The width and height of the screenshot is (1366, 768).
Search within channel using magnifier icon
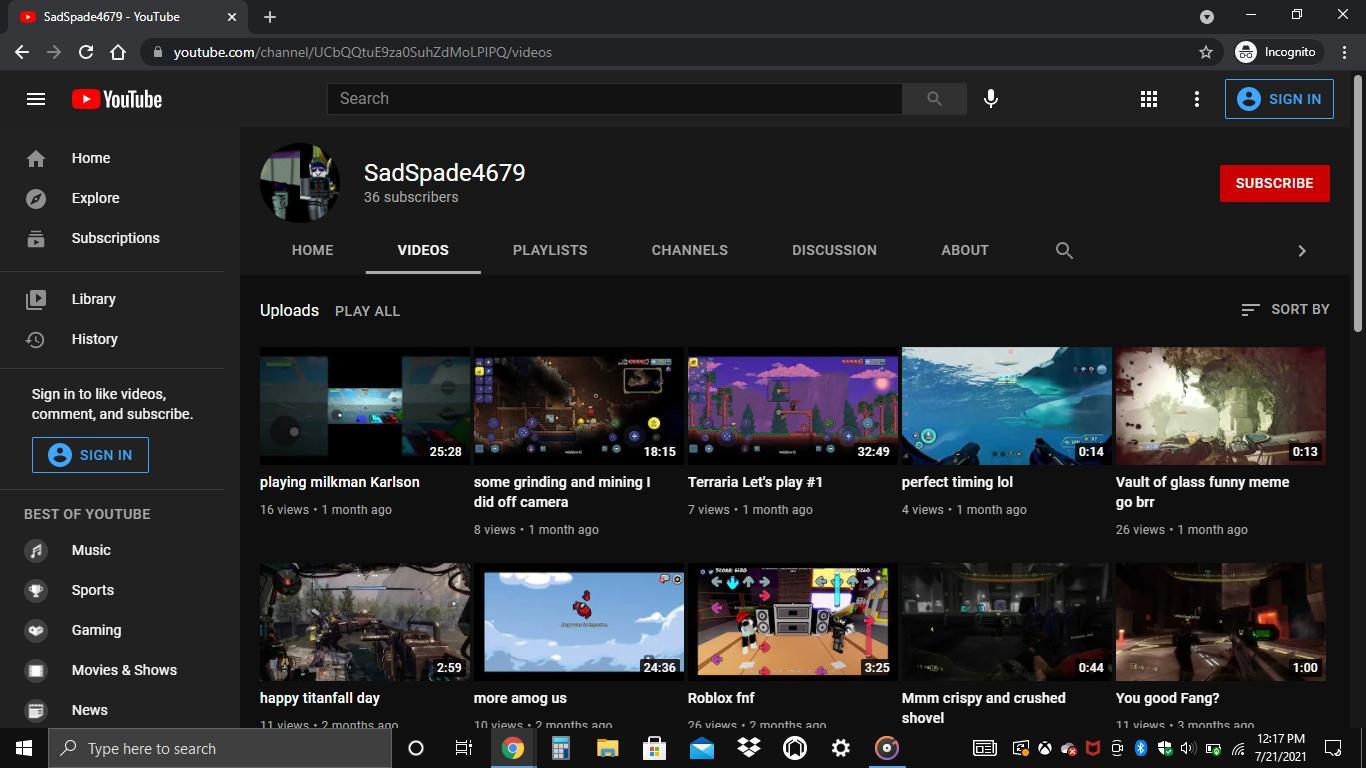(1064, 251)
